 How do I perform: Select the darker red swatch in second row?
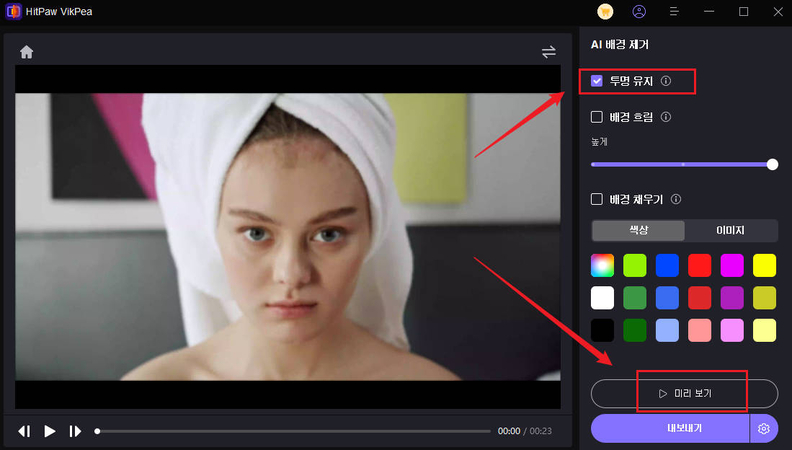click(x=700, y=298)
